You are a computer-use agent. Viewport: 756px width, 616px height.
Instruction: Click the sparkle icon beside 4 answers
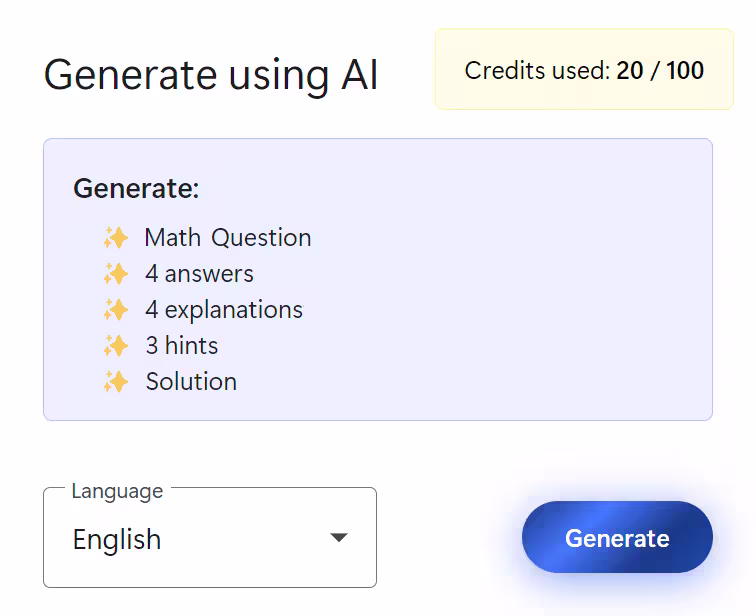click(116, 274)
